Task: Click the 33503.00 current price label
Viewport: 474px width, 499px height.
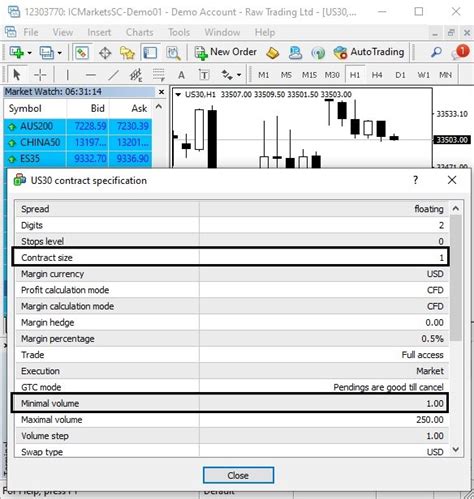Action: point(452,140)
